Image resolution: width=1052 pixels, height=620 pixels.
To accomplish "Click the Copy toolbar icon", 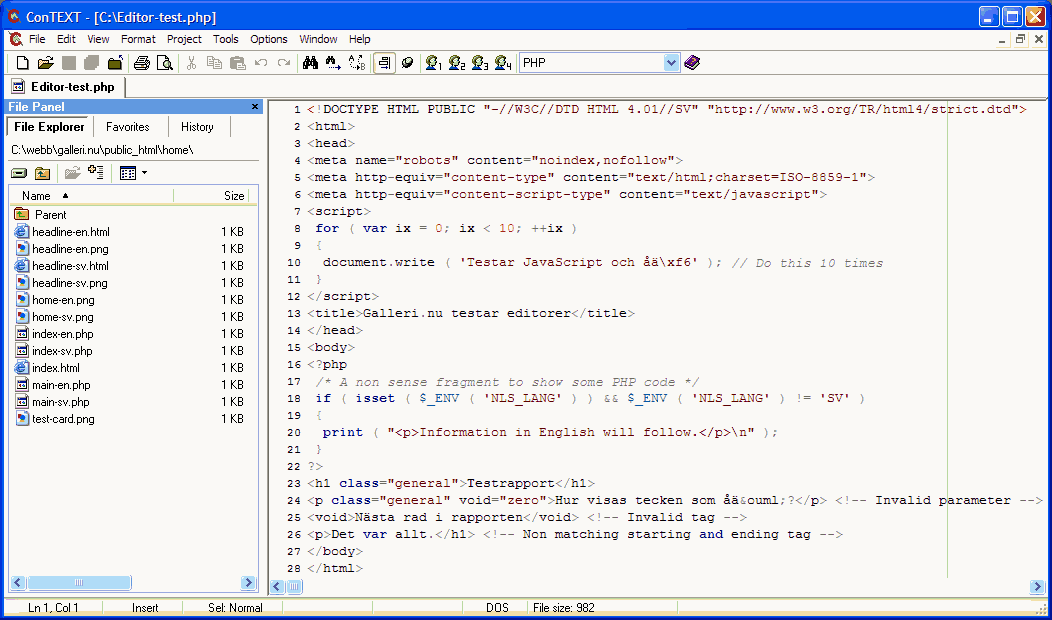I will point(214,63).
